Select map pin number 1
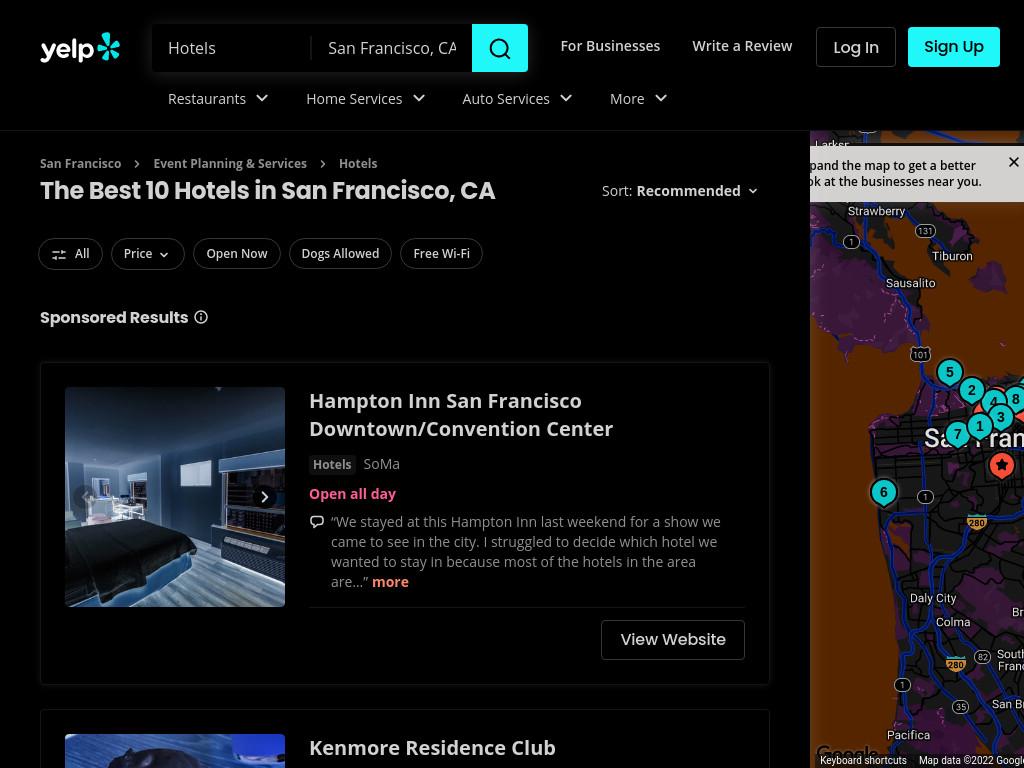The height and width of the screenshot is (768, 1024). (979, 427)
